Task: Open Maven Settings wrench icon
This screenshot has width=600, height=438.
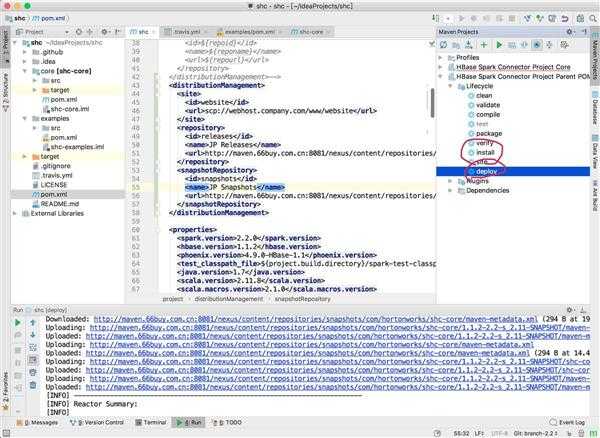Action: pyautogui.click(x=564, y=45)
